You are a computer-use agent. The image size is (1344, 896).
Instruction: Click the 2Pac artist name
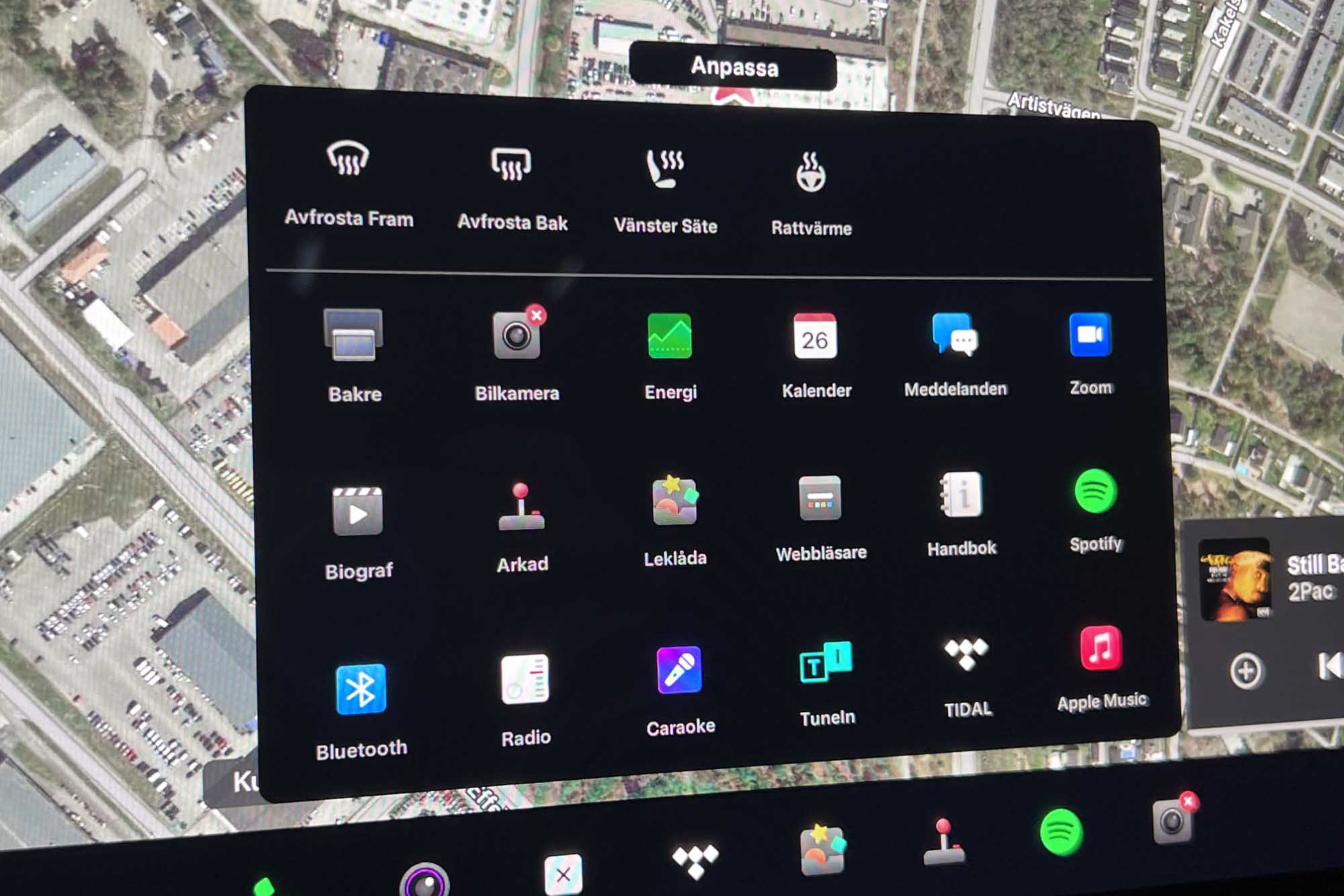1310,592
